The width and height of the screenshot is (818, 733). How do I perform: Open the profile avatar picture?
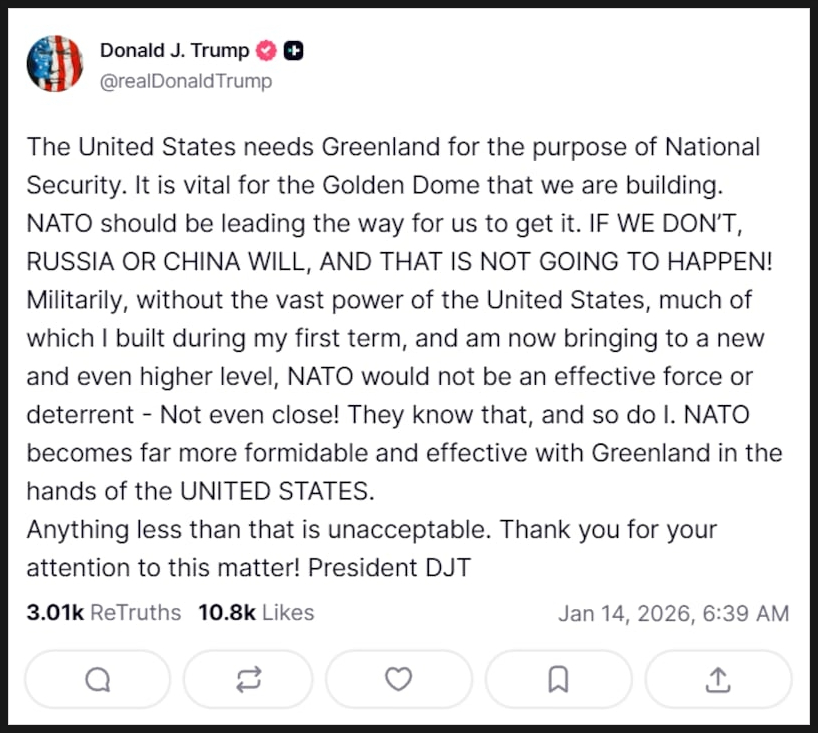pyautogui.click(x=55, y=64)
